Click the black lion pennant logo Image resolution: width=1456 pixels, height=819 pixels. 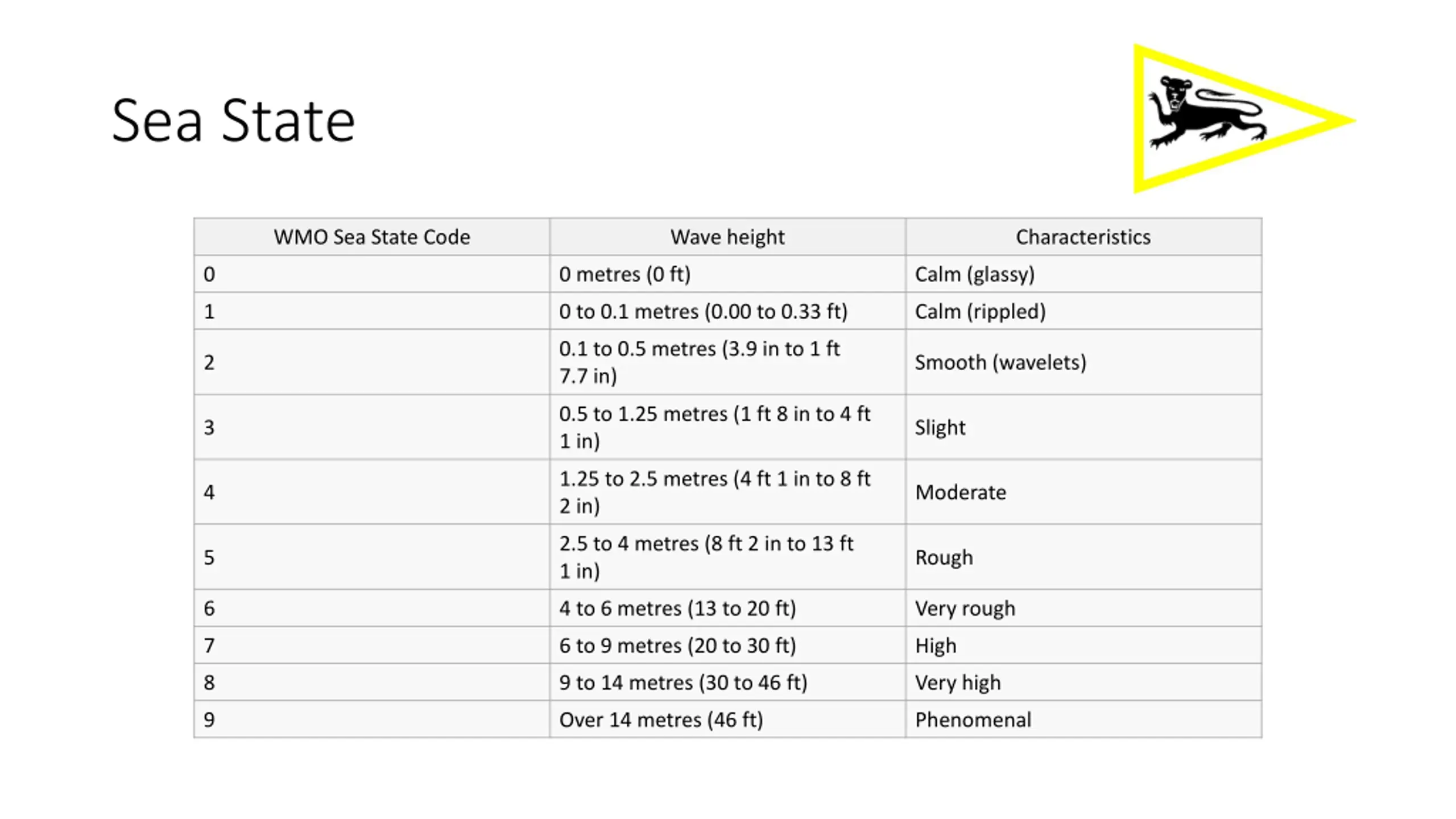(x=1244, y=118)
